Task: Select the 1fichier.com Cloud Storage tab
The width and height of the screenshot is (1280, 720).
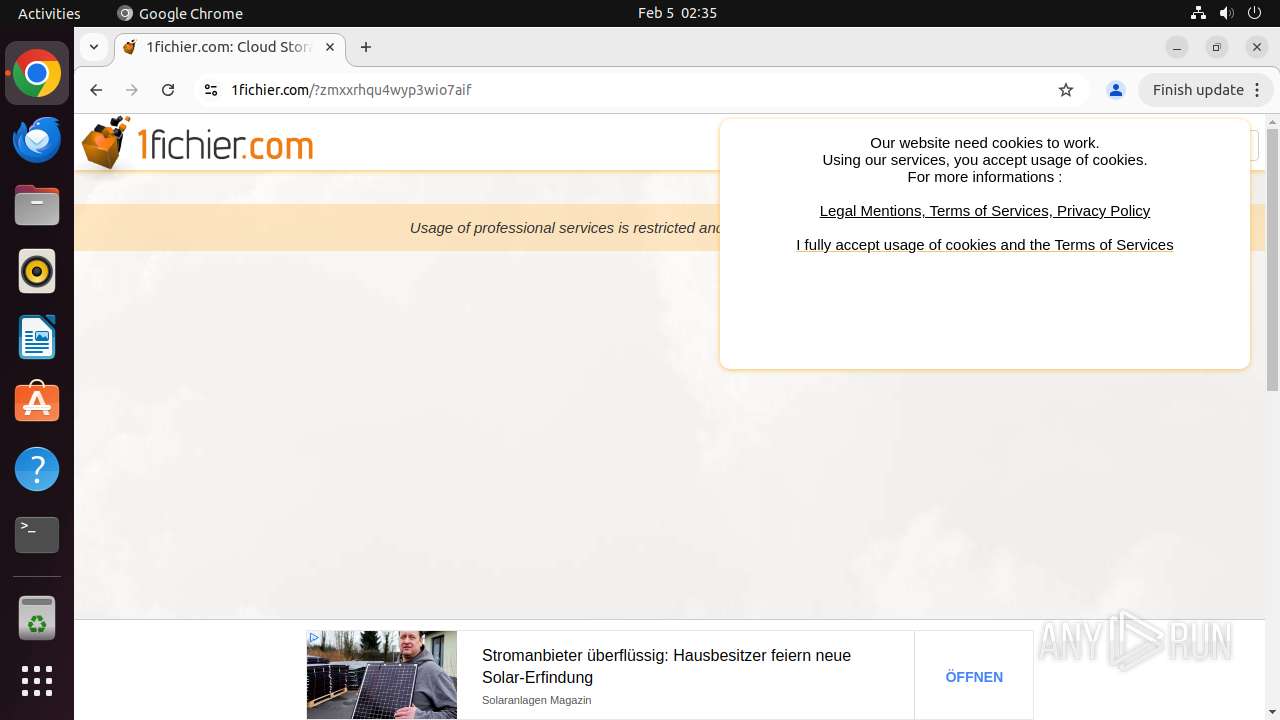Action: (x=230, y=47)
